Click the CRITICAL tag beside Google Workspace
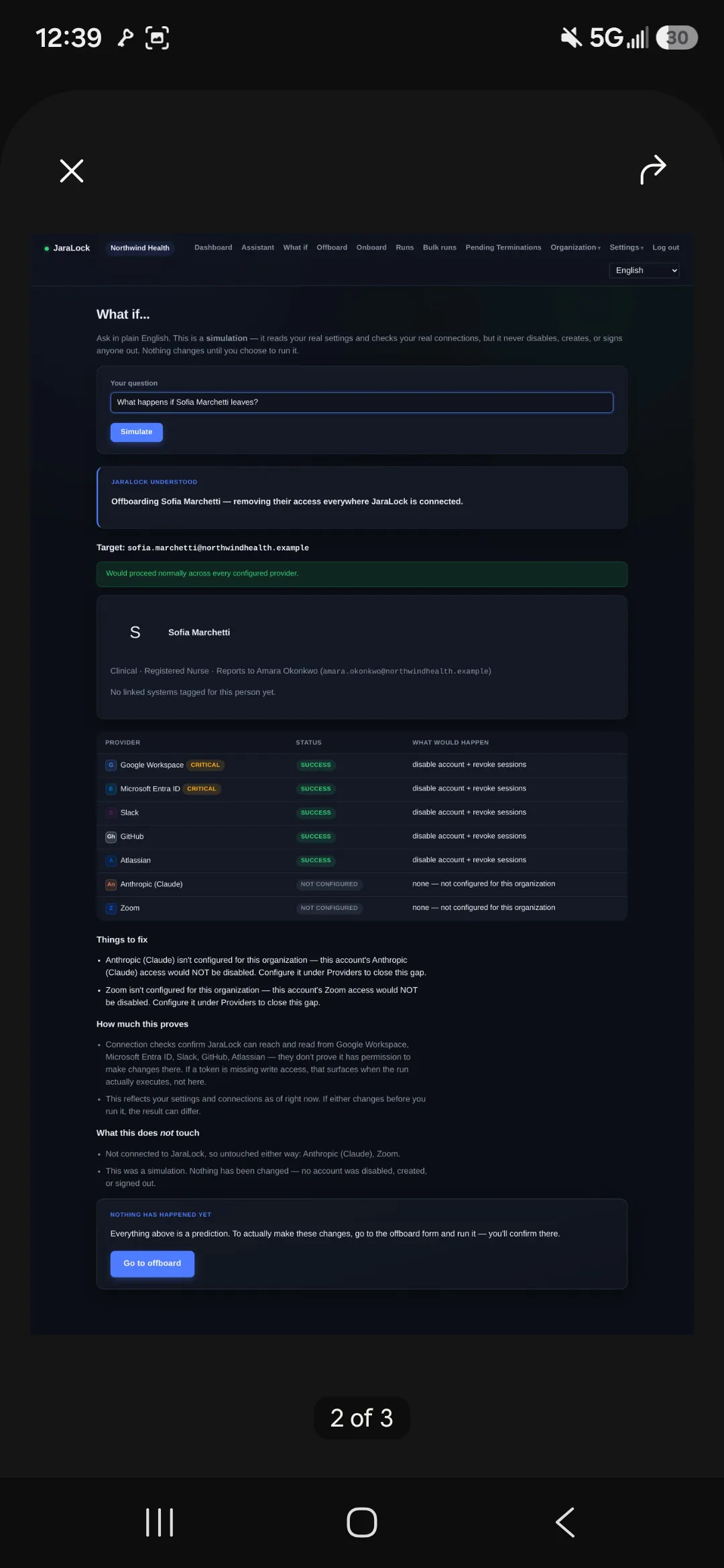The image size is (724, 1568). point(205,765)
